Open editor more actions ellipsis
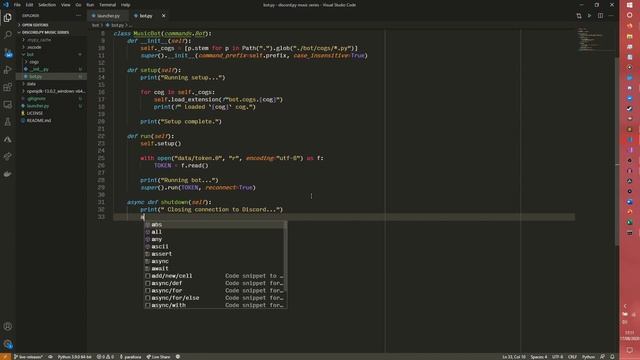640x360 pixels. pyautogui.click(x=611, y=16)
